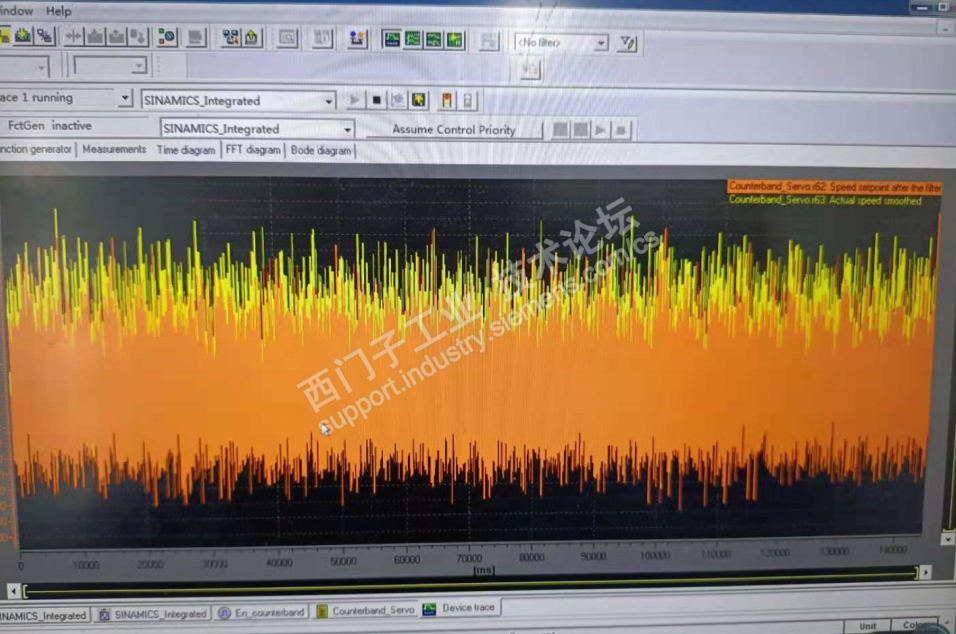Click the download-to-target toolbar icon
This screenshot has height=634, width=956.
coord(23,36)
